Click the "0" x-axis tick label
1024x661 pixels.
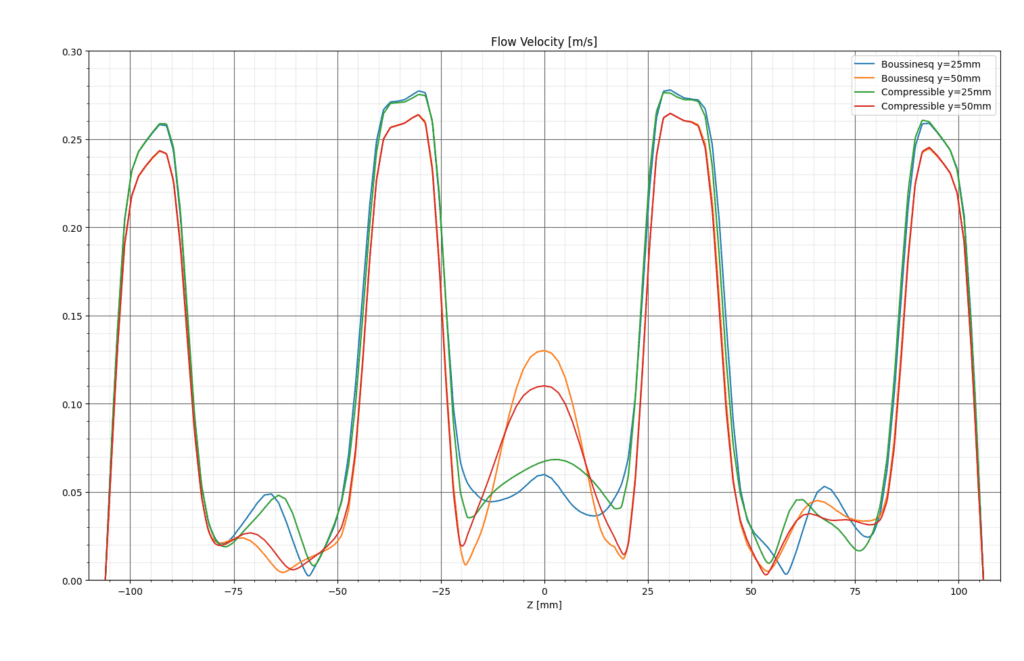(544, 591)
